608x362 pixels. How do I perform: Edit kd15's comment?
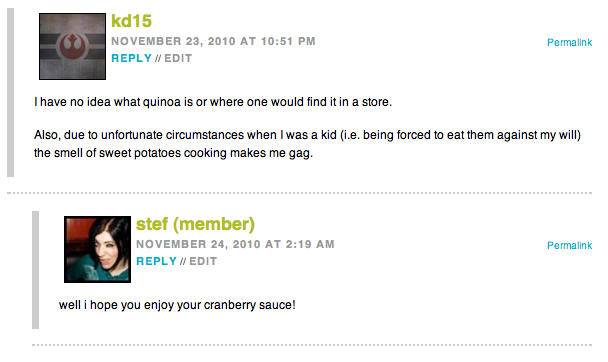pos(178,58)
